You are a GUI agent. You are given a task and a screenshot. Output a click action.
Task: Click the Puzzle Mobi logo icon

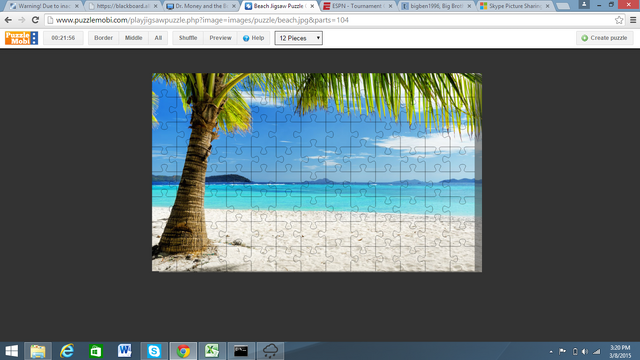click(21, 38)
